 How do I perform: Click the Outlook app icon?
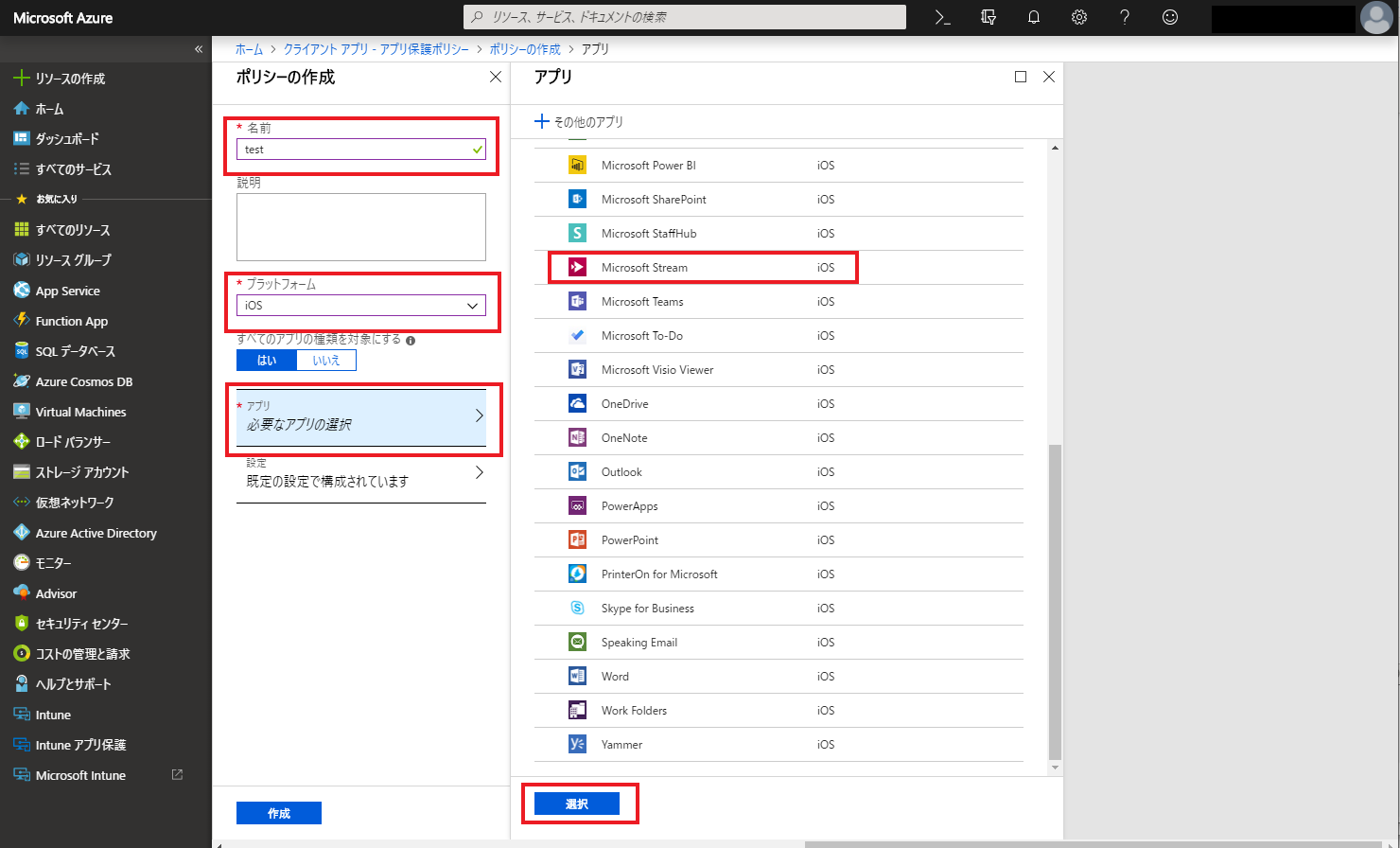tap(577, 472)
